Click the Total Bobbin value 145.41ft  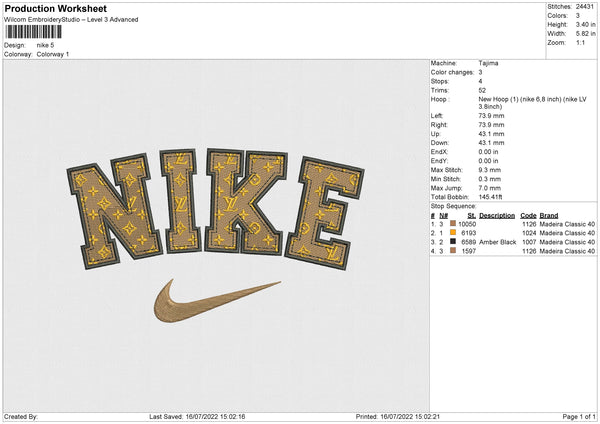[x=490, y=197]
